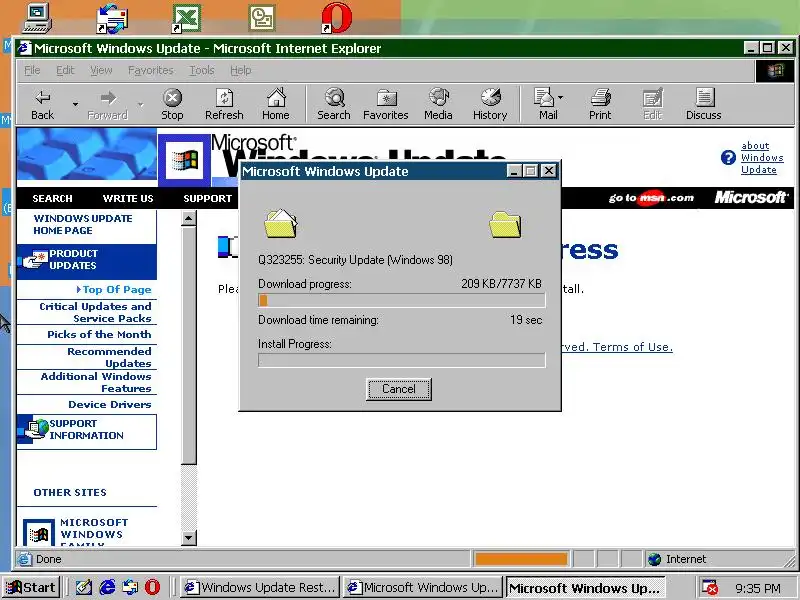Click the about Windows Update link
Screen dimensions: 800x600
[762, 158]
